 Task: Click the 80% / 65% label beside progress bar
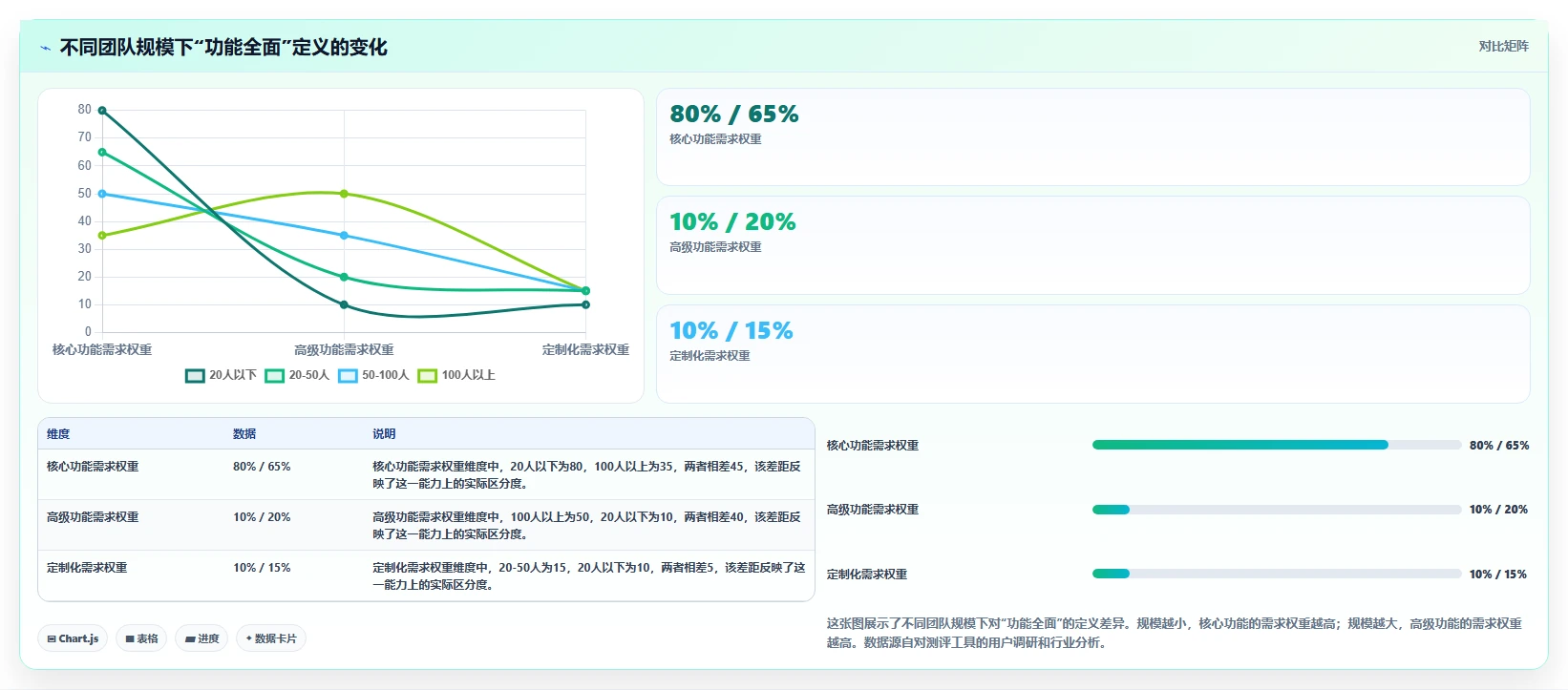point(1499,446)
